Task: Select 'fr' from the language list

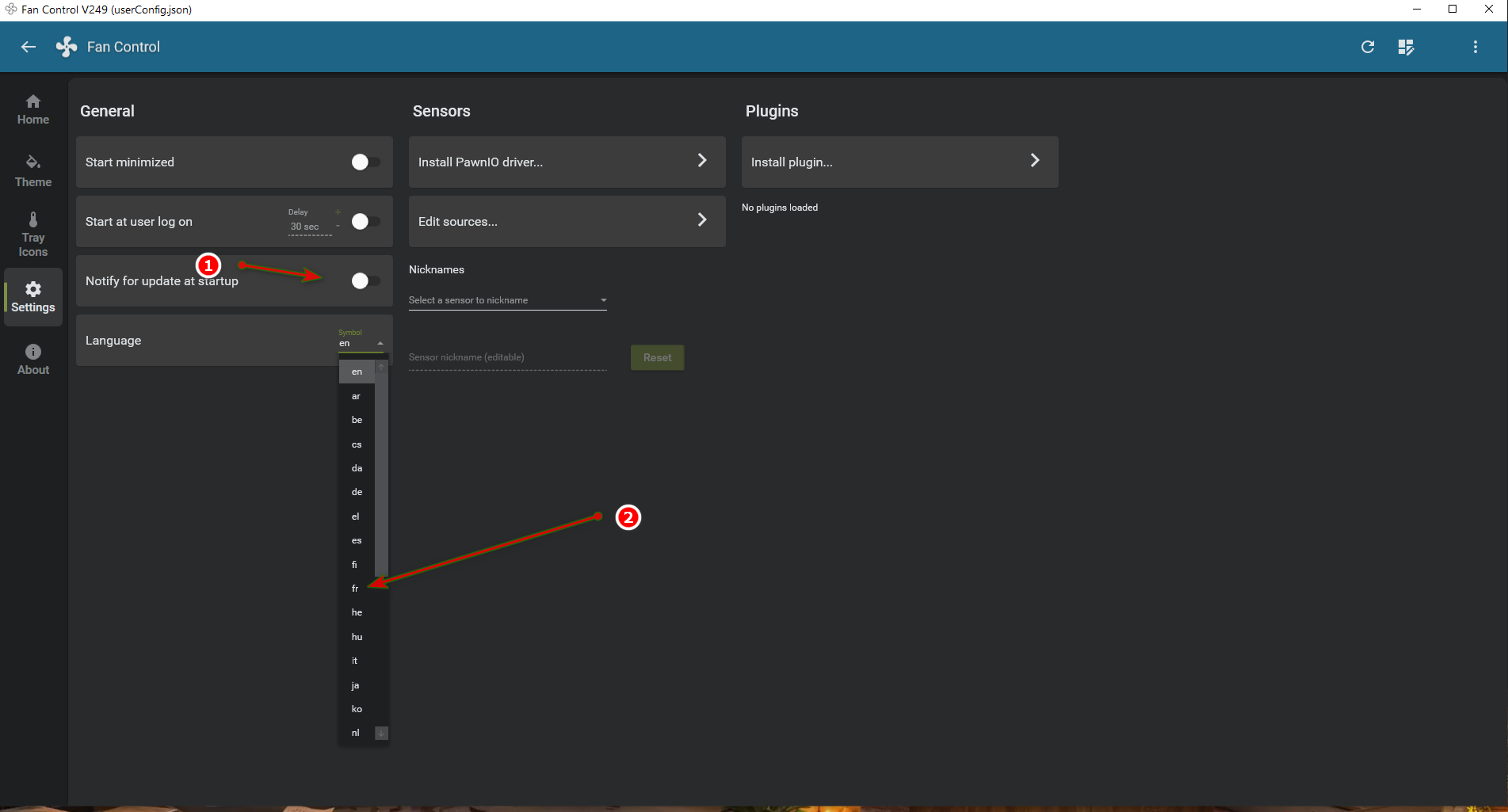Action: (356, 589)
